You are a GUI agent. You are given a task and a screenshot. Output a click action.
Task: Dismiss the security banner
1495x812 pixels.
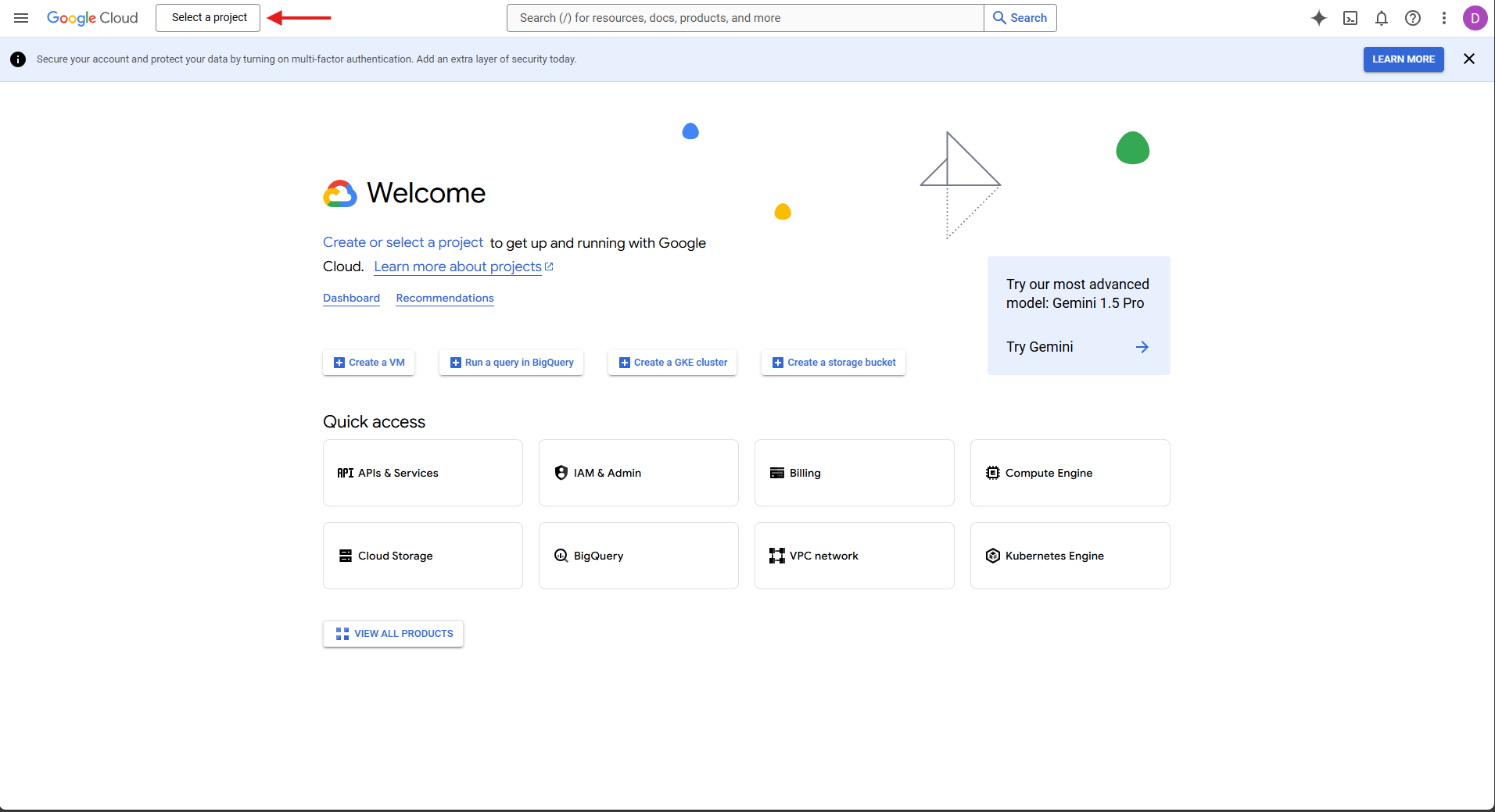[1469, 59]
